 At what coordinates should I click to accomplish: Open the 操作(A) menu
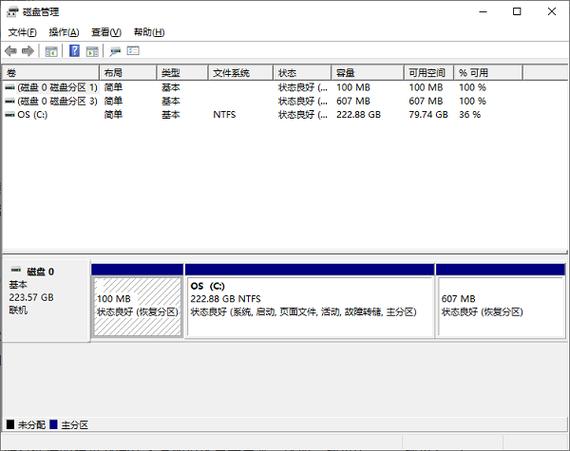(x=64, y=32)
